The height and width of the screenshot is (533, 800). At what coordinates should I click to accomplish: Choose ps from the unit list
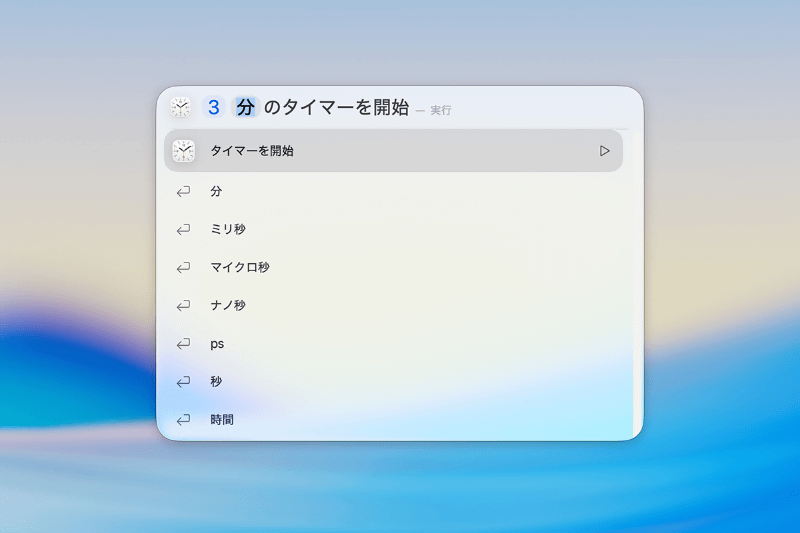(x=393, y=343)
